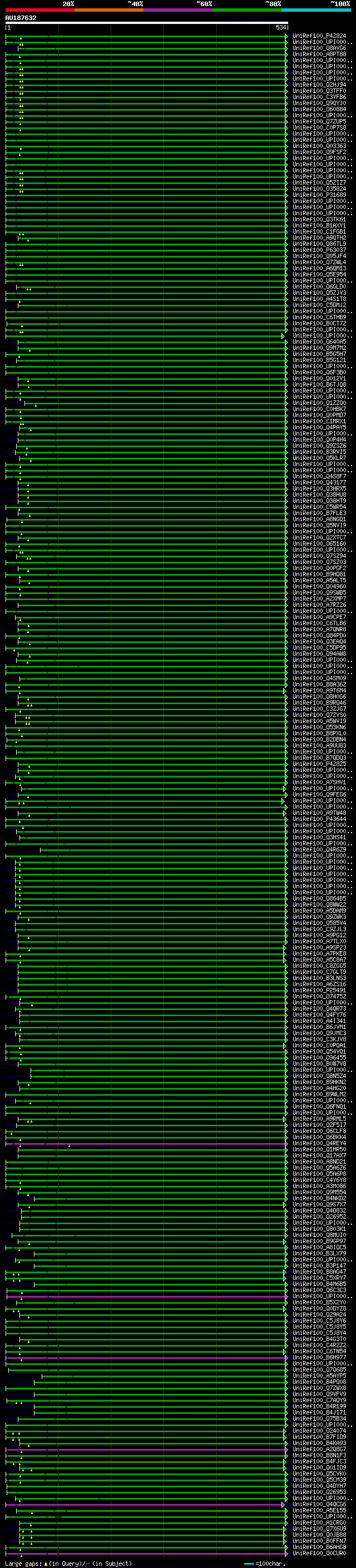The width and height of the screenshot is (356, 1568).
Task: Select UniRef100_O96455 label
Action: [319, 1057]
